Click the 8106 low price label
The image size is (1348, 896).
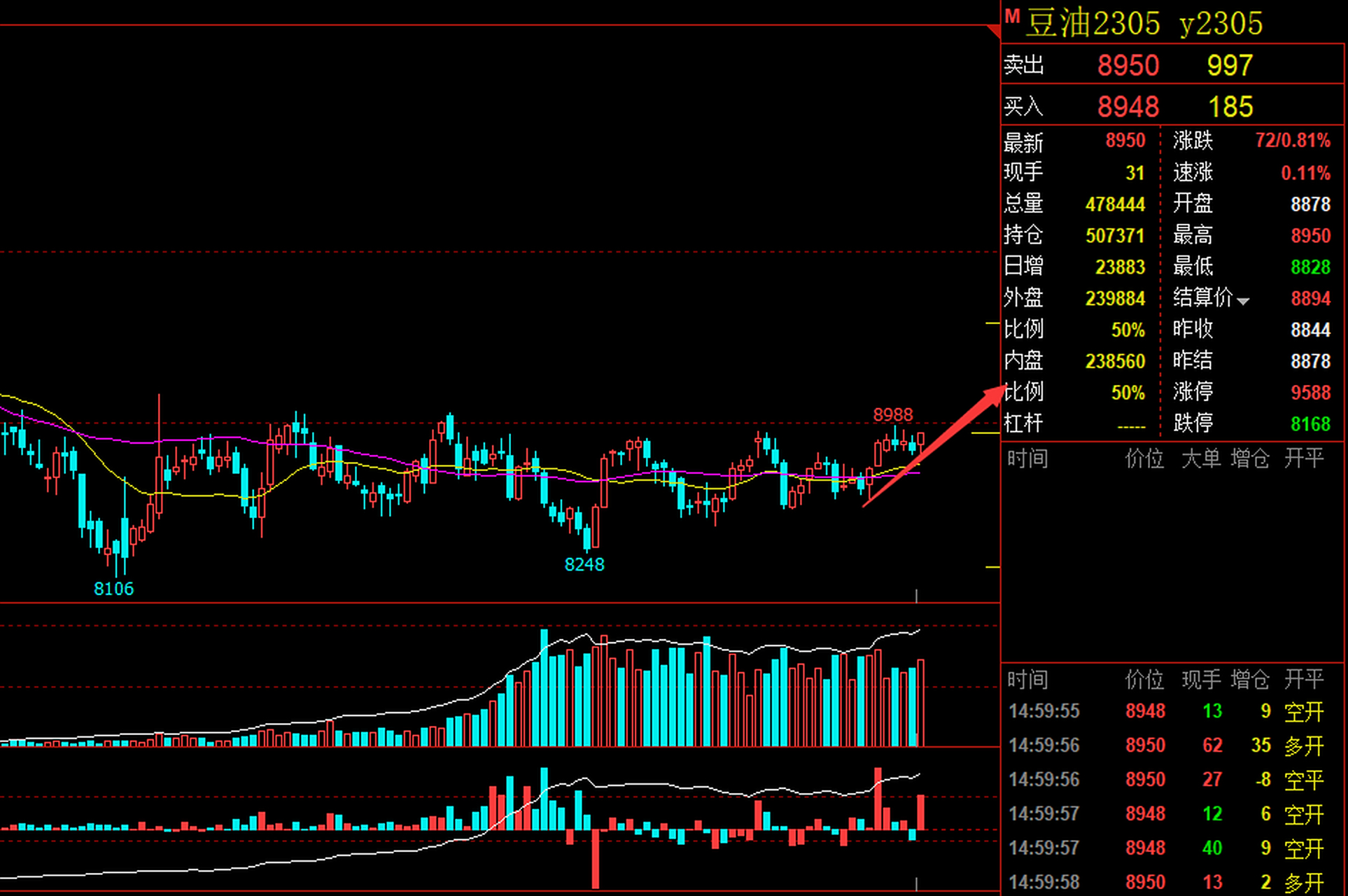pos(113,589)
